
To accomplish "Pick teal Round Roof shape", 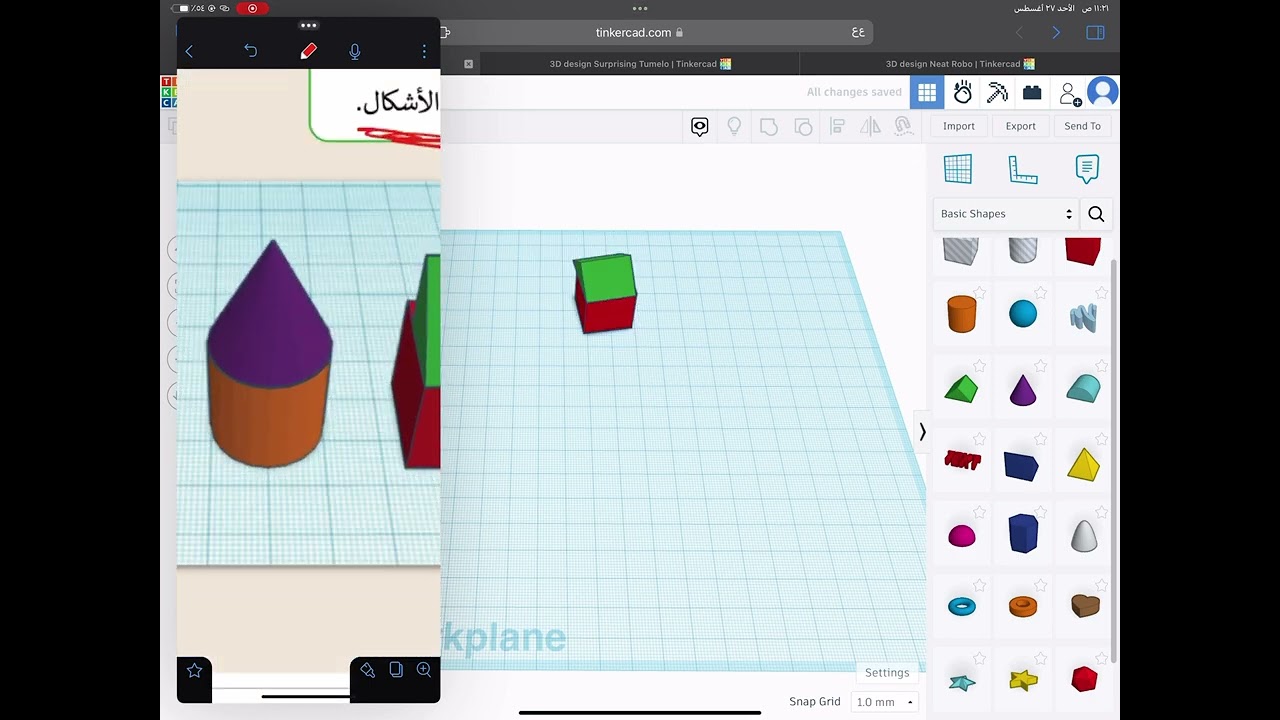I will pos(1083,388).
